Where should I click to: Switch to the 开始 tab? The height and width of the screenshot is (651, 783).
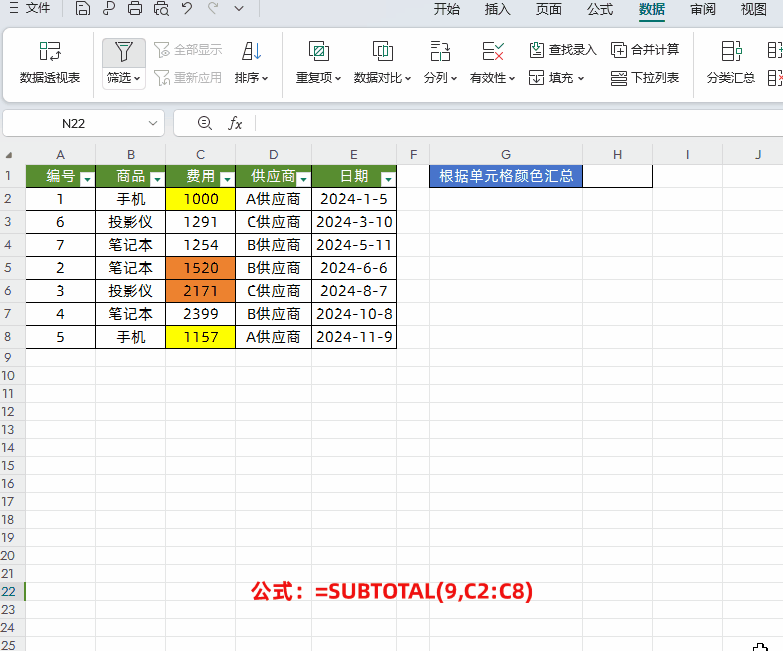click(446, 9)
